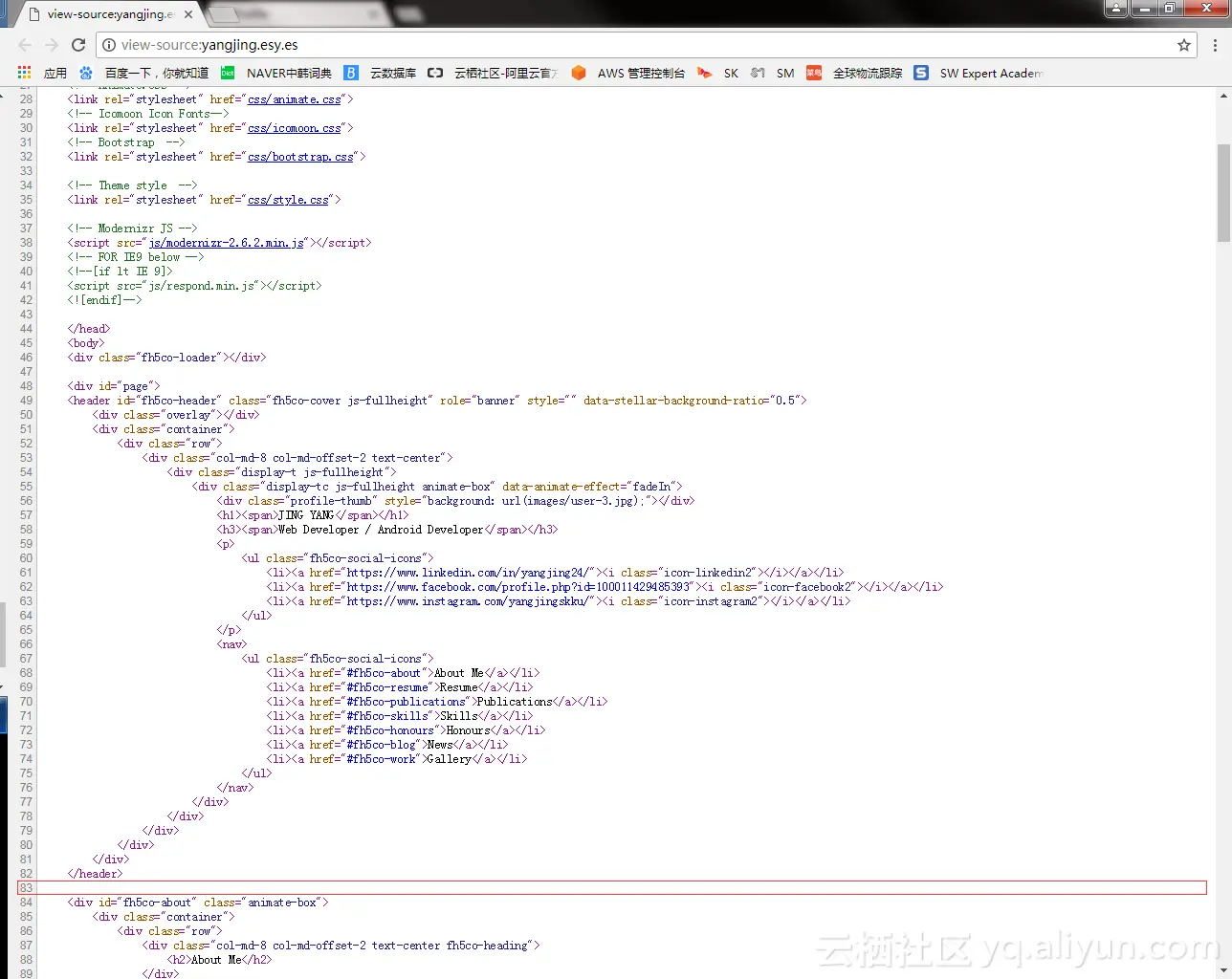Click the div id="page" line

pyautogui.click(x=114, y=386)
